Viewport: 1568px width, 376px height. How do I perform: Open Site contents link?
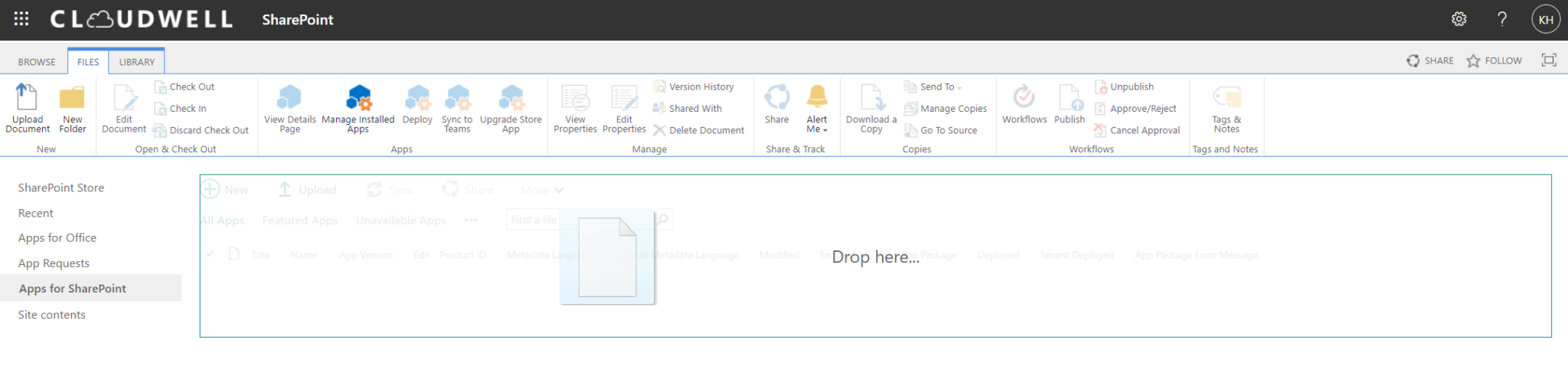click(52, 314)
